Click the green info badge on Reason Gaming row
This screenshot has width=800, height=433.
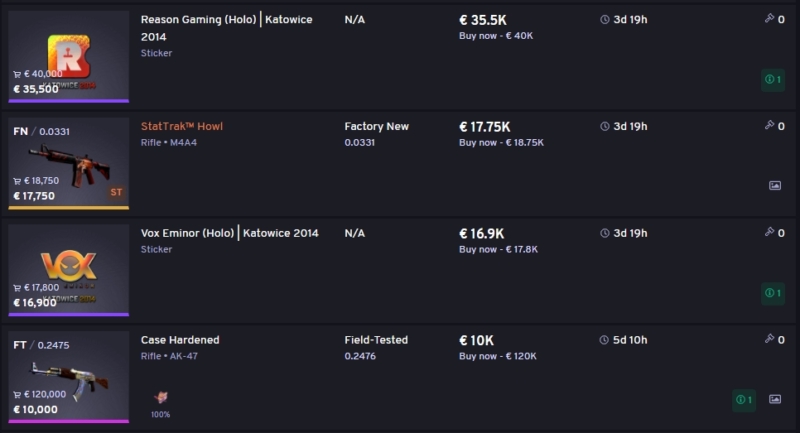click(772, 79)
